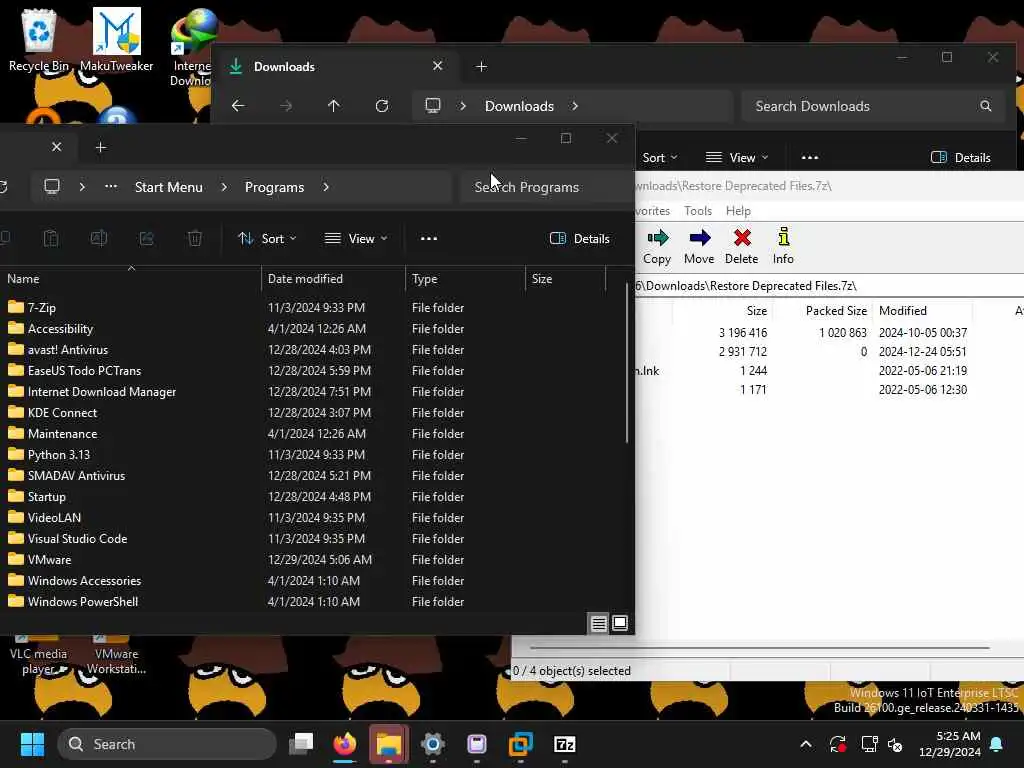
Task: Open View dropdown in Programs window
Action: (356, 238)
